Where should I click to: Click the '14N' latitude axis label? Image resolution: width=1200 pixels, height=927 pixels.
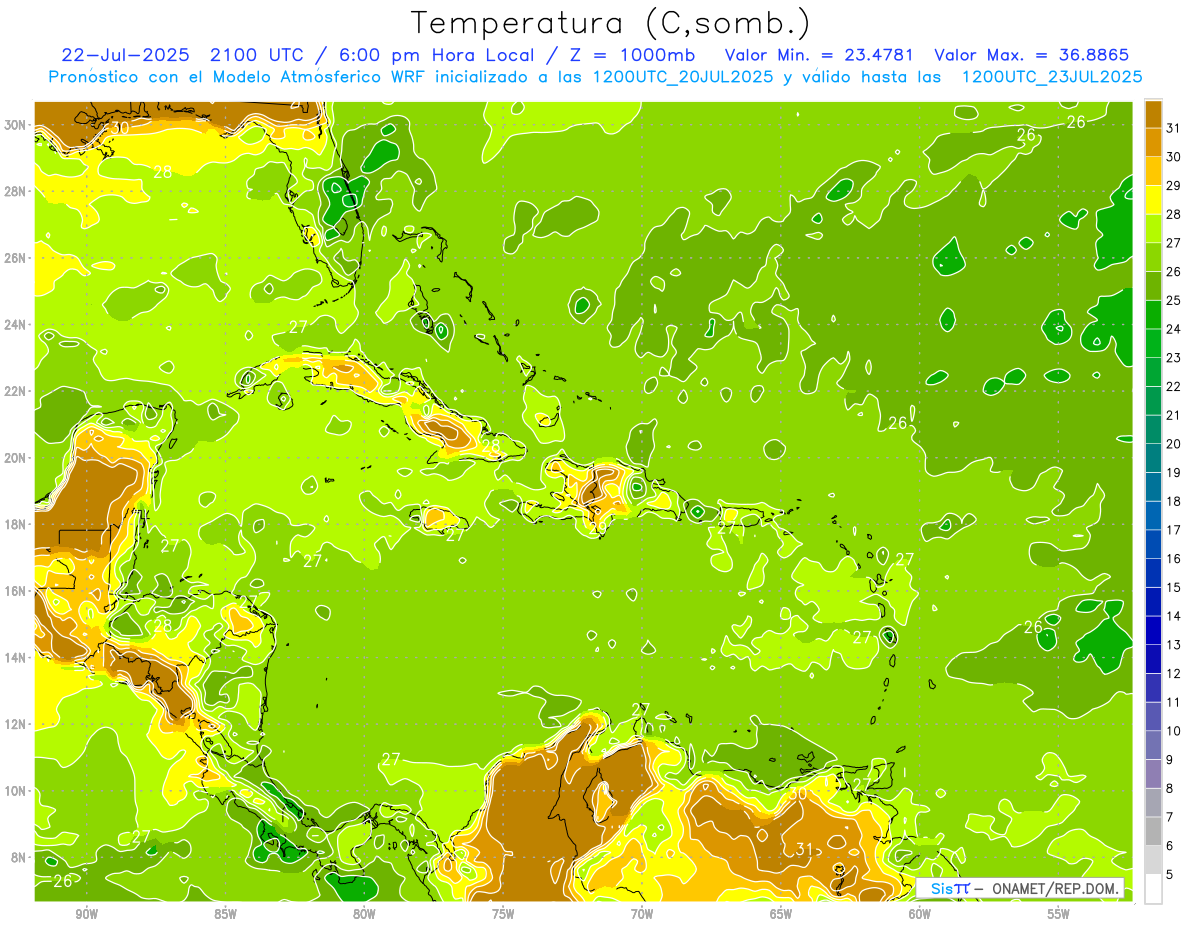(x=17, y=657)
